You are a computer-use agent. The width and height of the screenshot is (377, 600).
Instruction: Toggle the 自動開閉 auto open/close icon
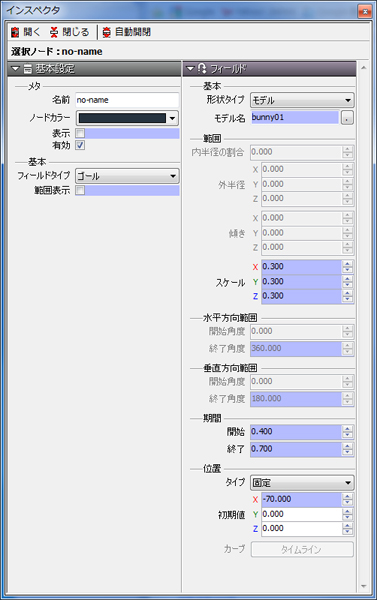coord(107,32)
